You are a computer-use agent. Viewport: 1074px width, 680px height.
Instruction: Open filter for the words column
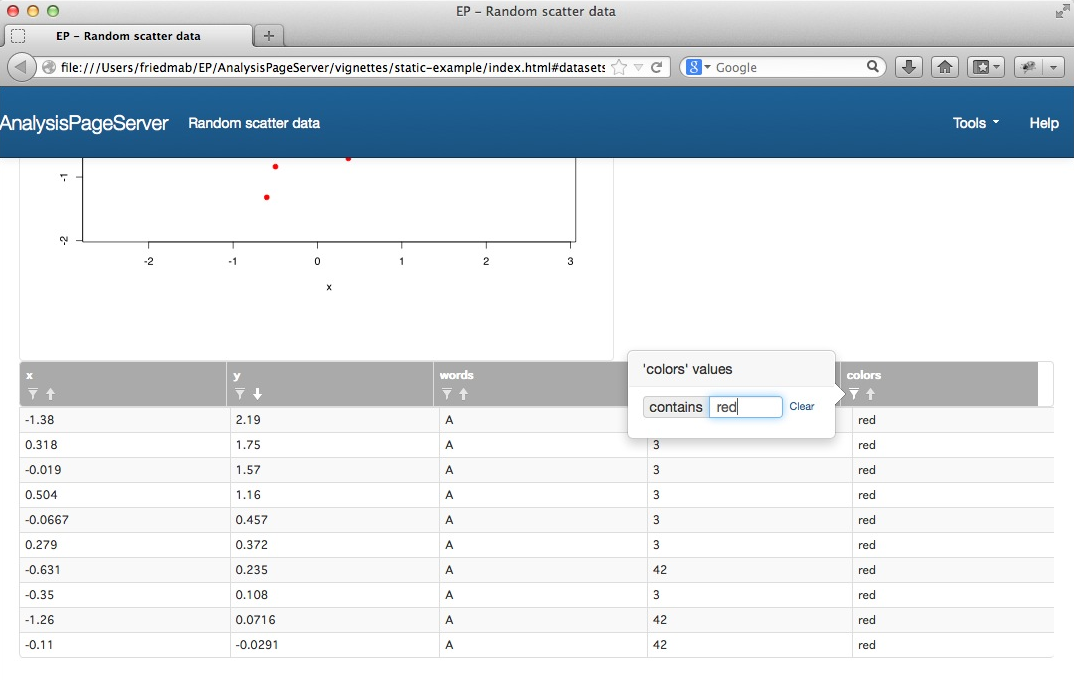446,394
